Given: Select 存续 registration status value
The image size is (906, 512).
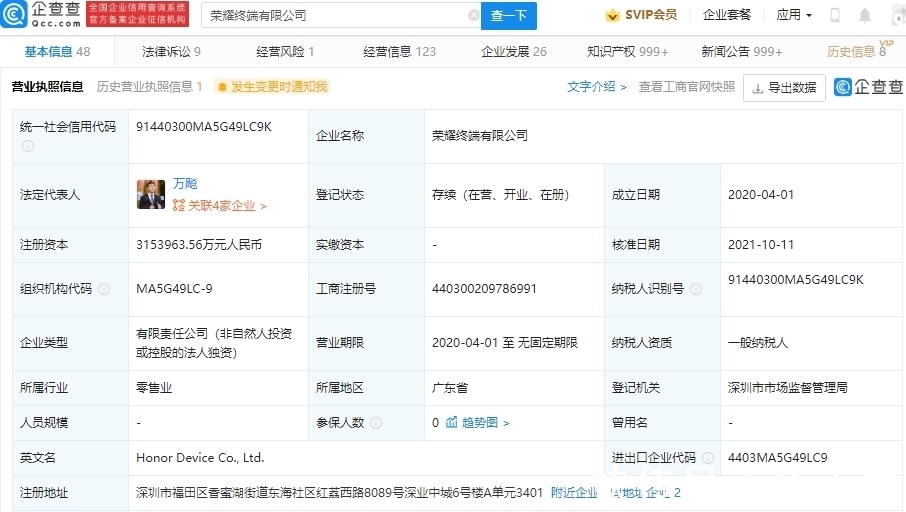Looking at the screenshot, I should (500, 195).
